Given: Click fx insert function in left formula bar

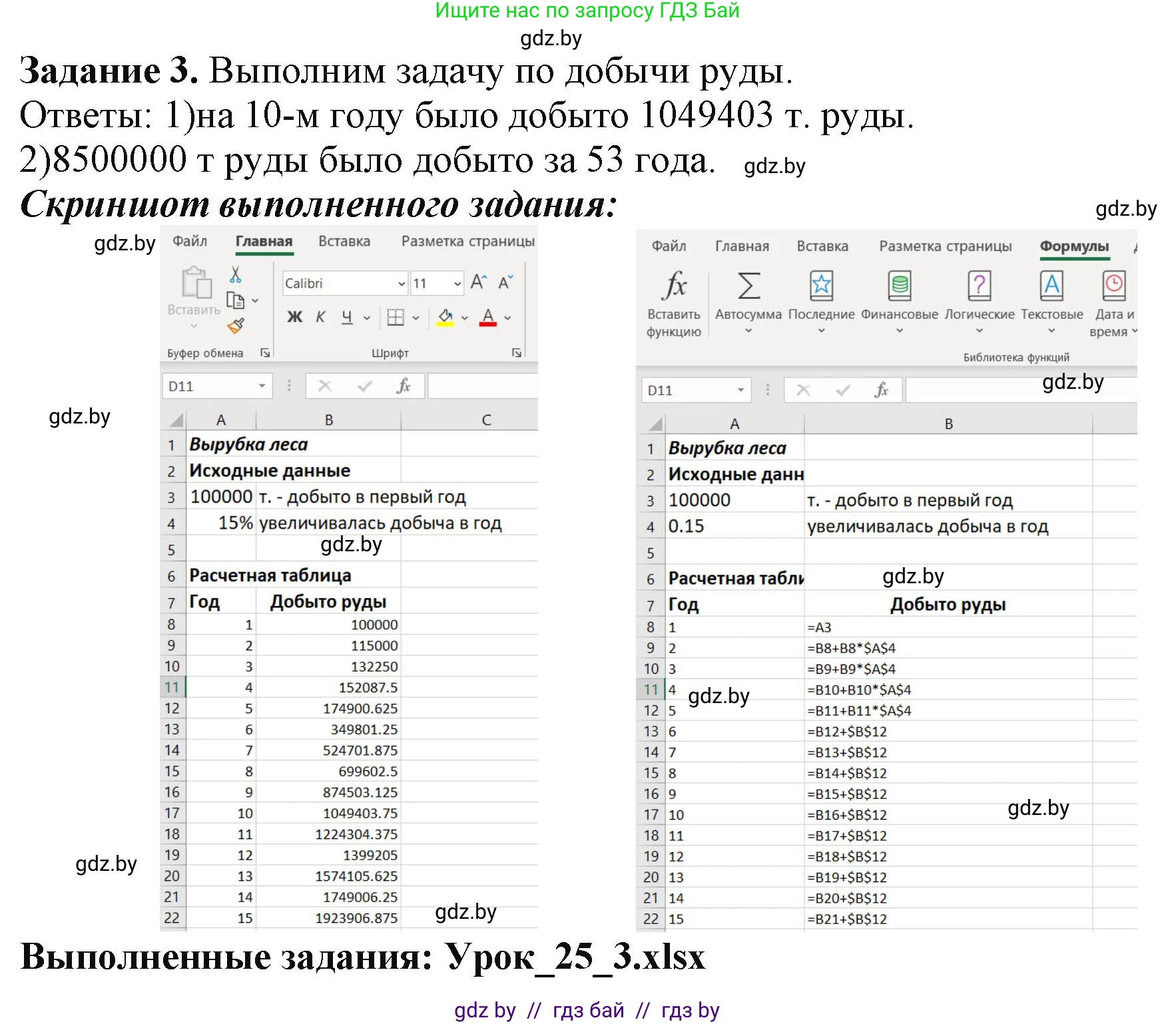Looking at the screenshot, I should 404,386.
